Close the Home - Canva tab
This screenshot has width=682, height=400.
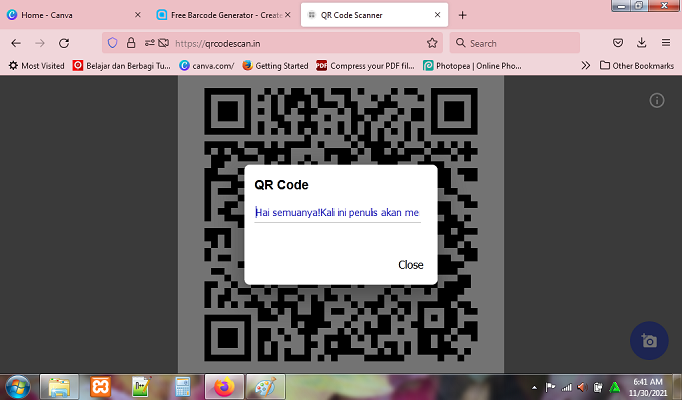pos(138,15)
